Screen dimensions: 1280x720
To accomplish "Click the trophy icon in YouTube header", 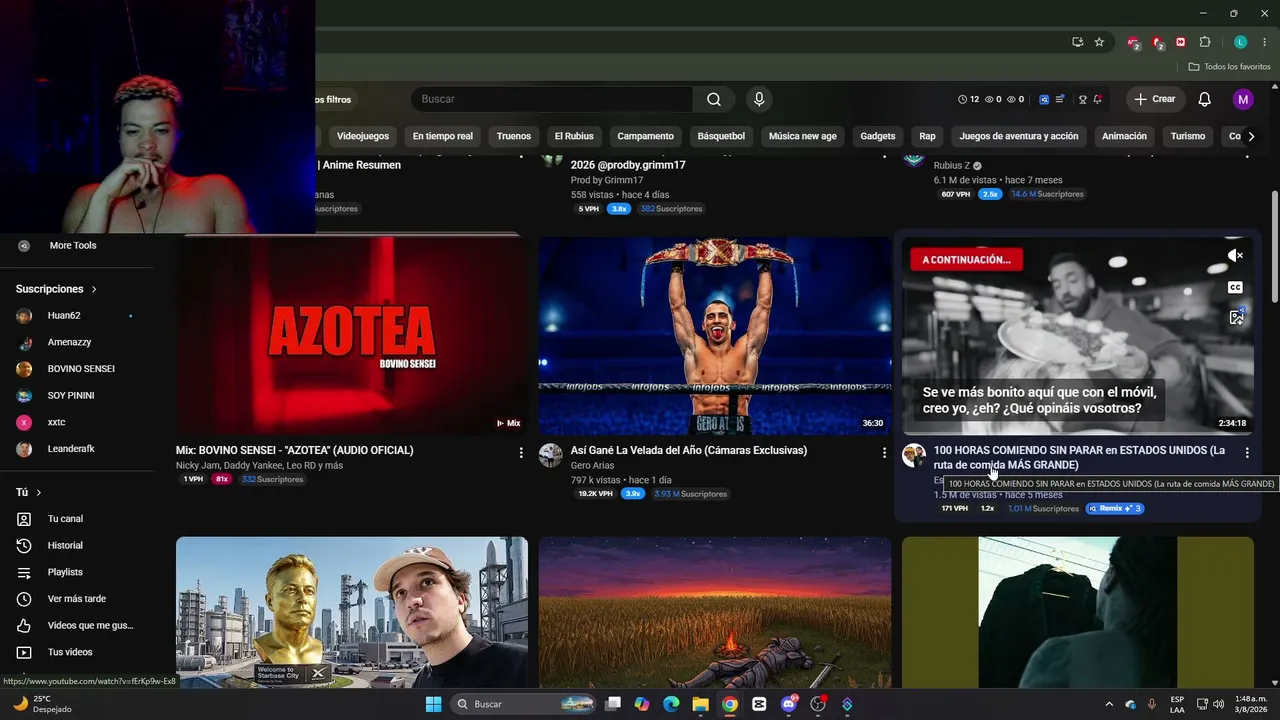I will [x=1082, y=99].
